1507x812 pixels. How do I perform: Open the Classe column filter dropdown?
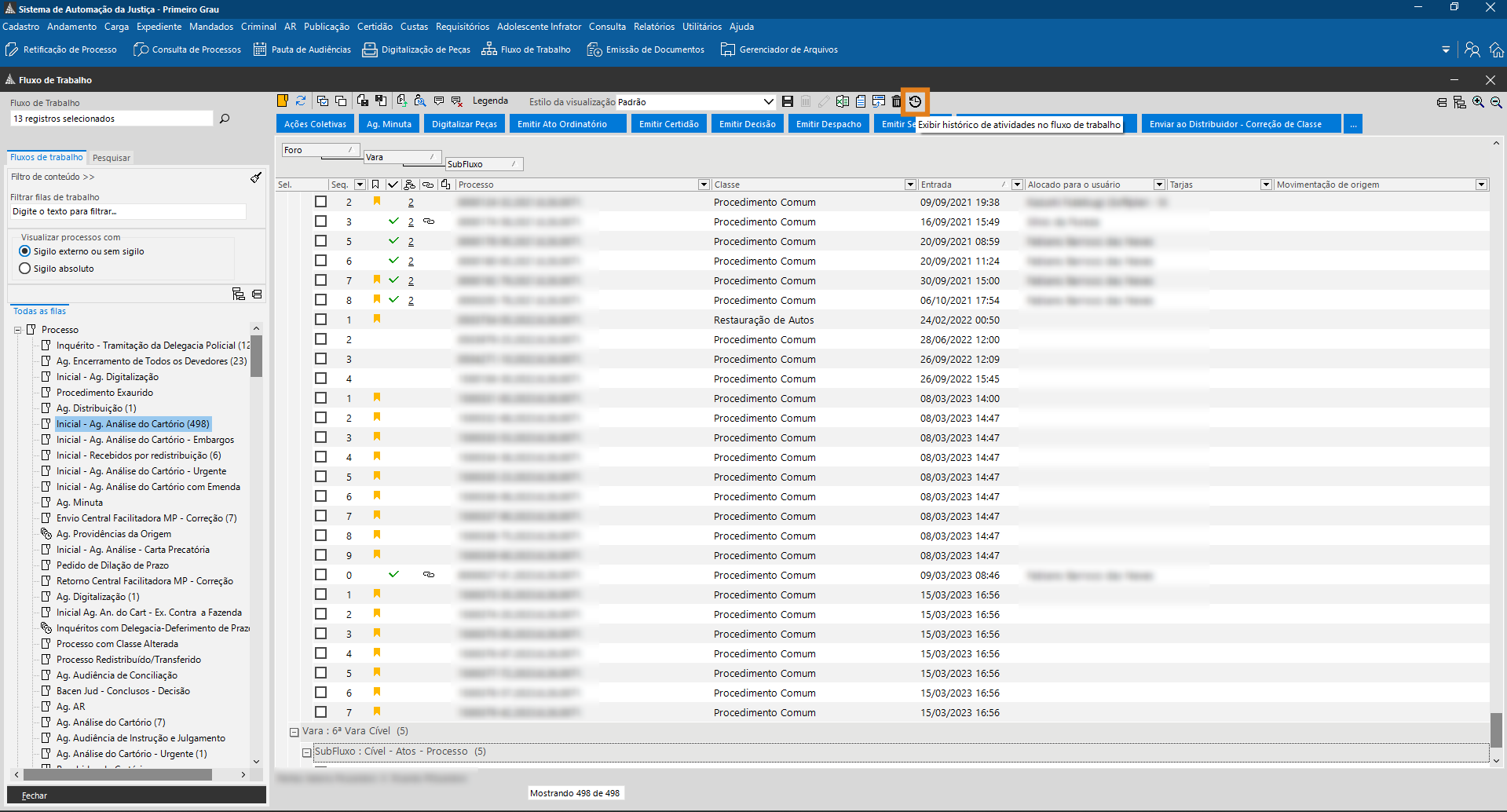click(x=910, y=185)
